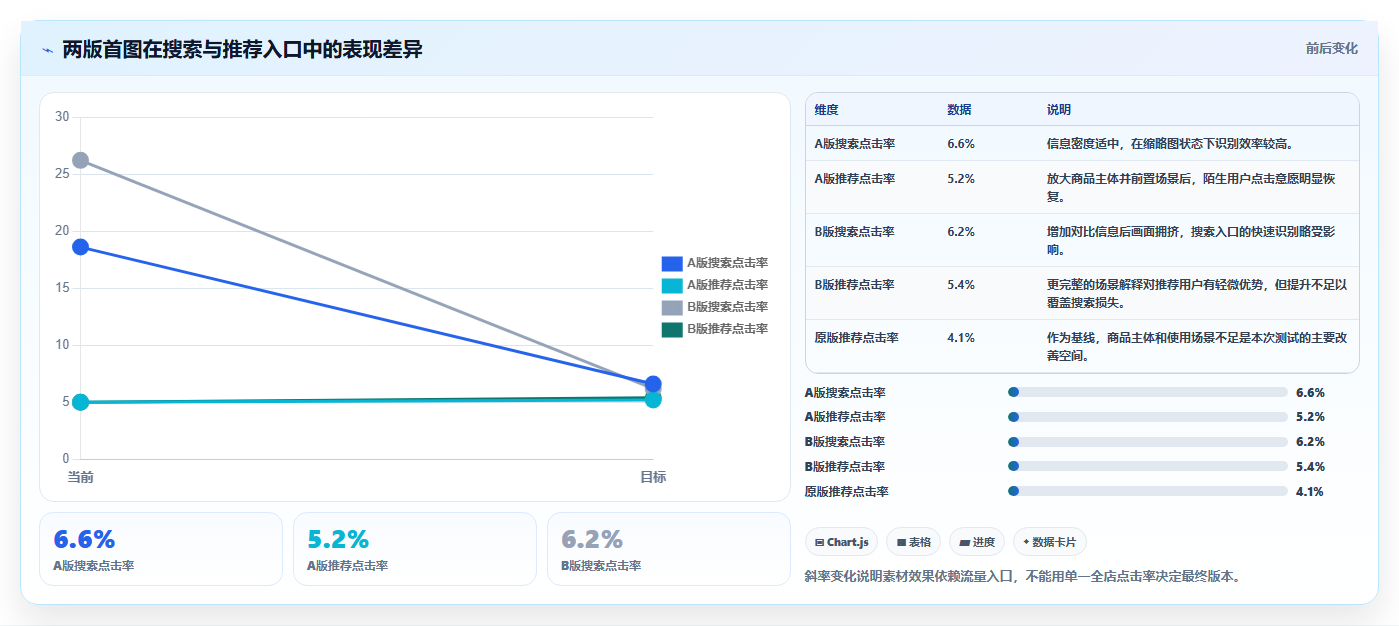Click the 数据 column header

[959, 109]
